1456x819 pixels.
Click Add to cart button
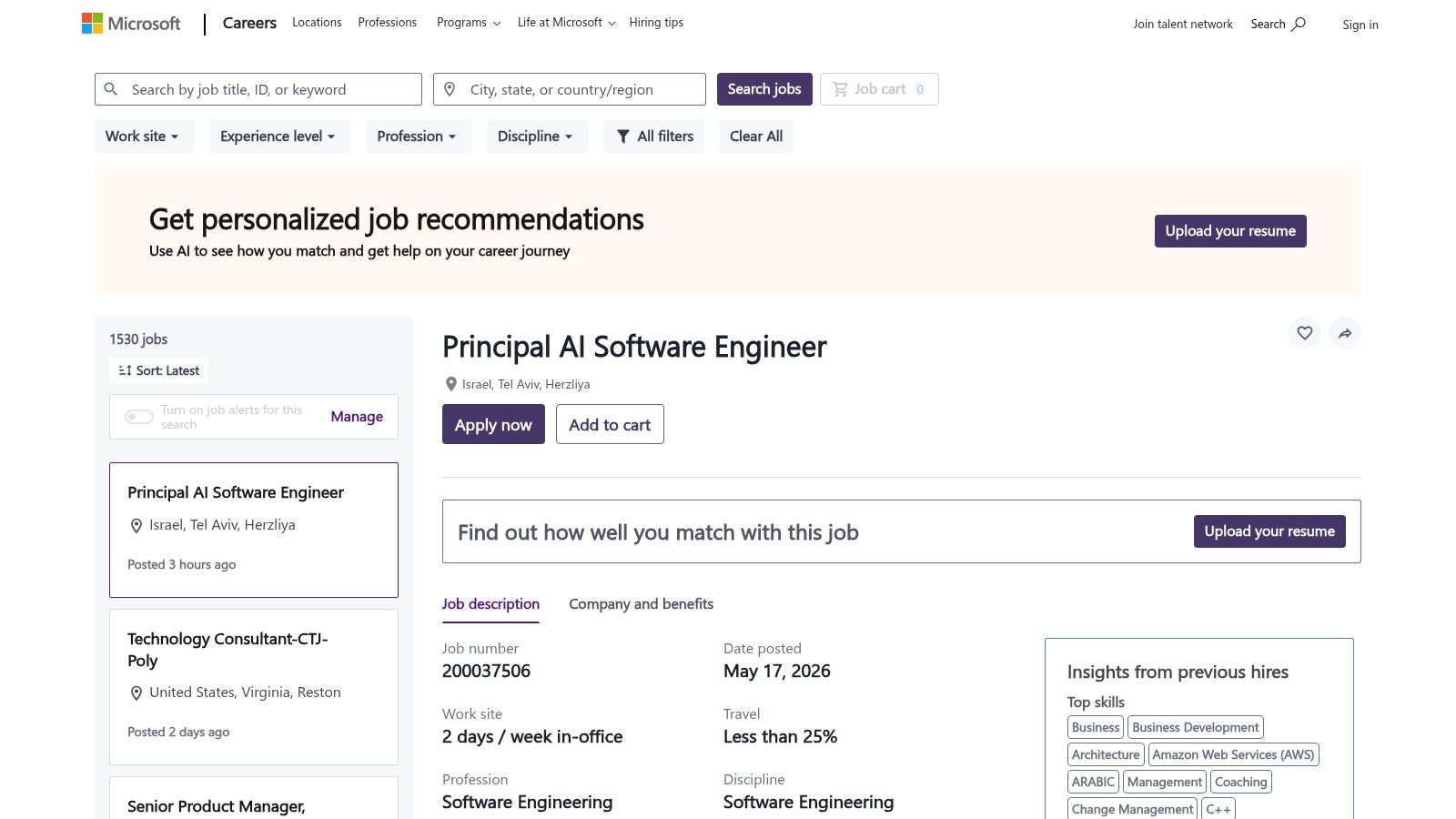point(610,424)
